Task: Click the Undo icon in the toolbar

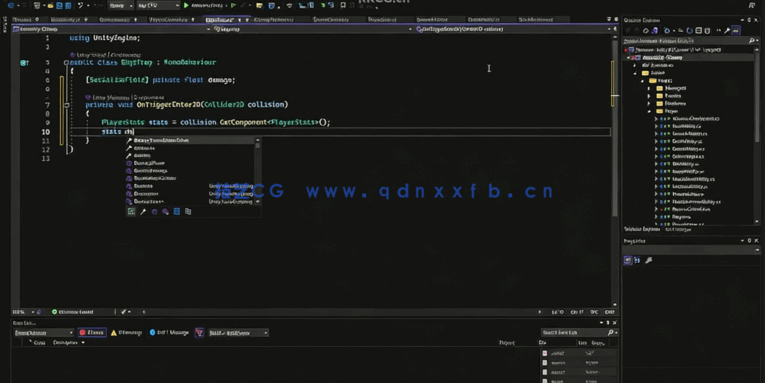Action: tap(80, 6)
